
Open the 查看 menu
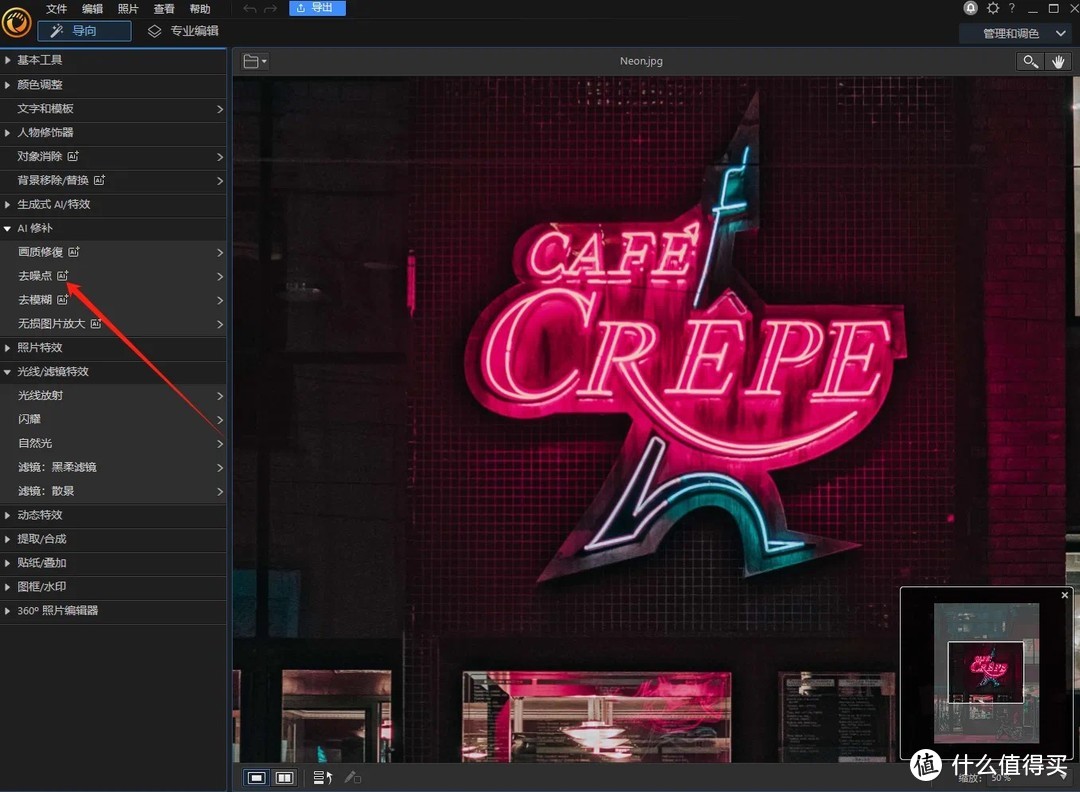click(164, 9)
